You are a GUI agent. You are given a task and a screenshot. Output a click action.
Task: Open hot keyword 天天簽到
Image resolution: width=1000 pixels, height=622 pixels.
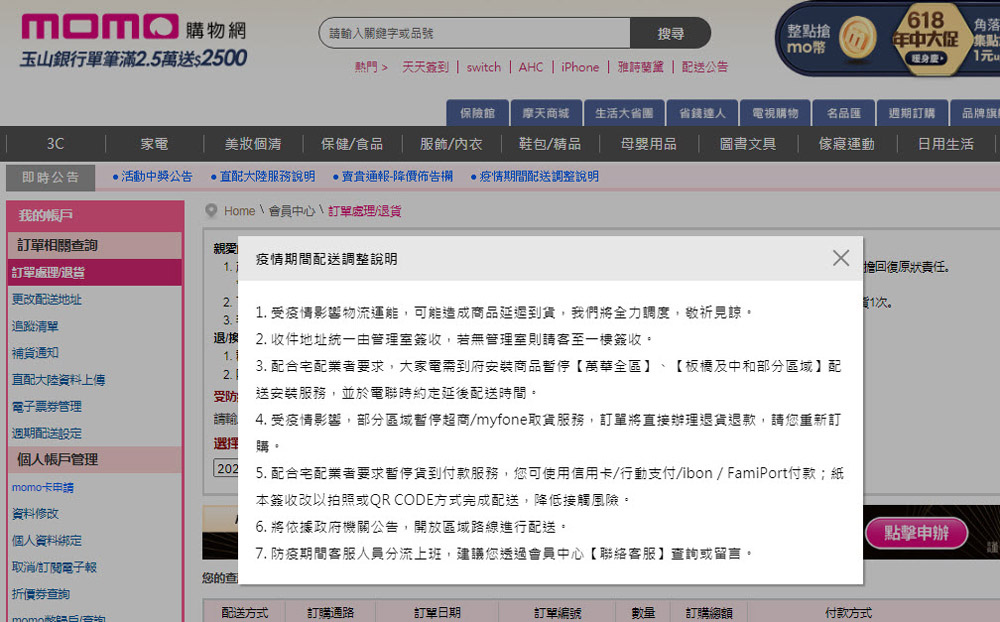[425, 67]
